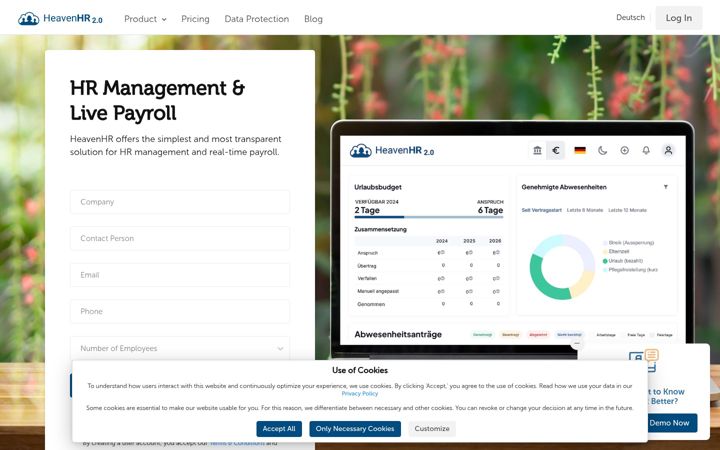
Task: Open the Pricing page
Action: (x=195, y=19)
